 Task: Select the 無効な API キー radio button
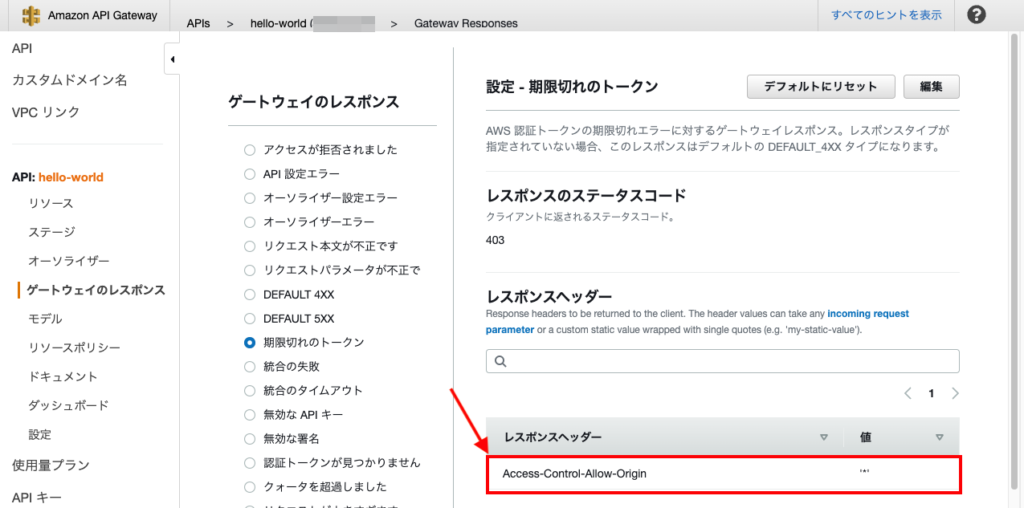tap(249, 415)
